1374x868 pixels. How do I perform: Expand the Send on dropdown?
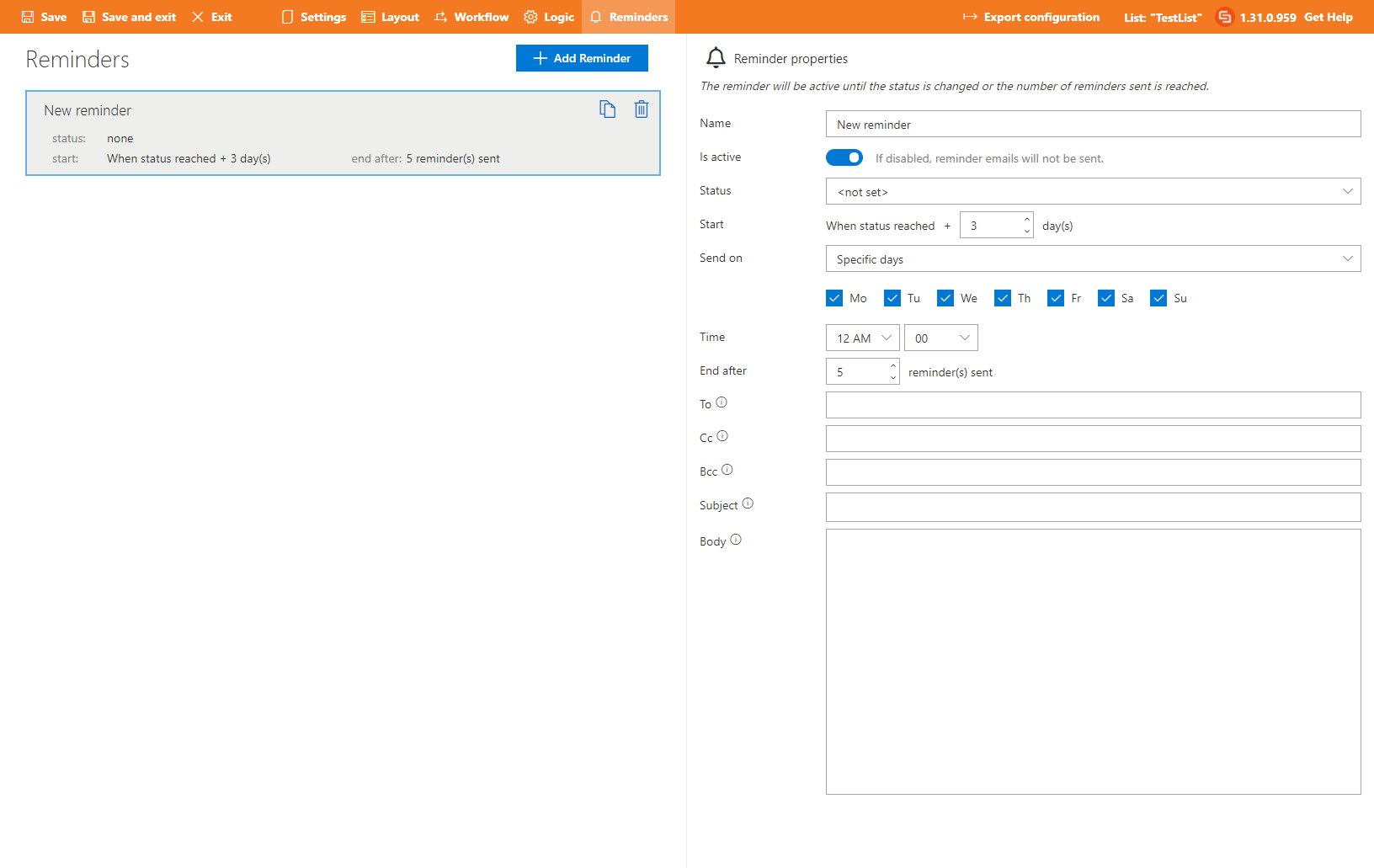click(x=1093, y=258)
